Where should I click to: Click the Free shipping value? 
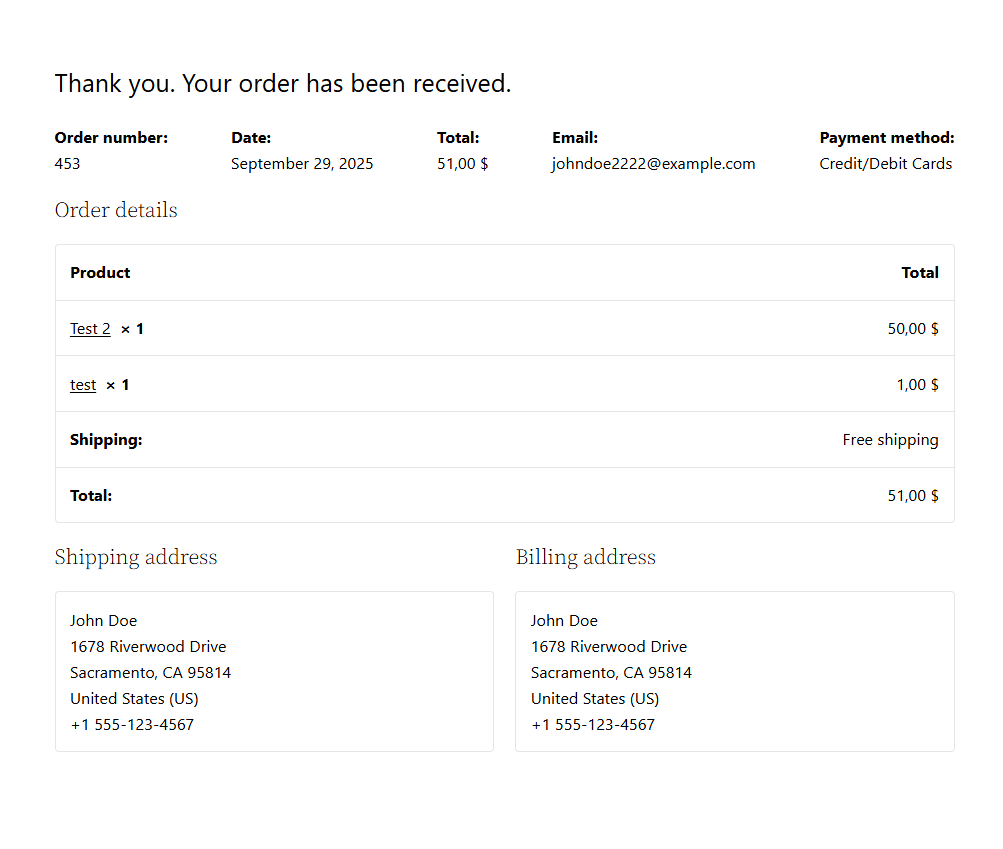point(890,440)
